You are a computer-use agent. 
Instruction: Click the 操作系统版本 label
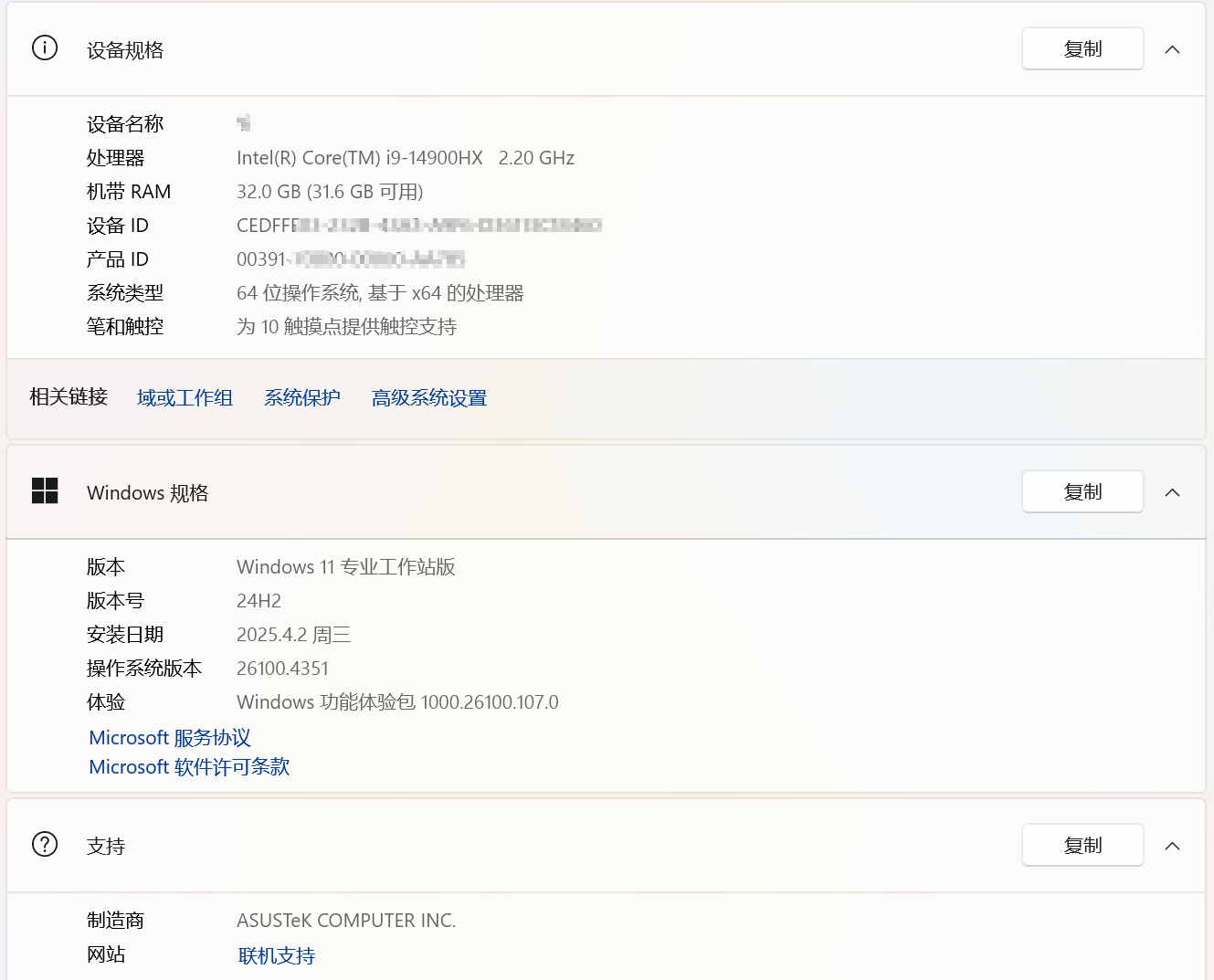(x=144, y=669)
